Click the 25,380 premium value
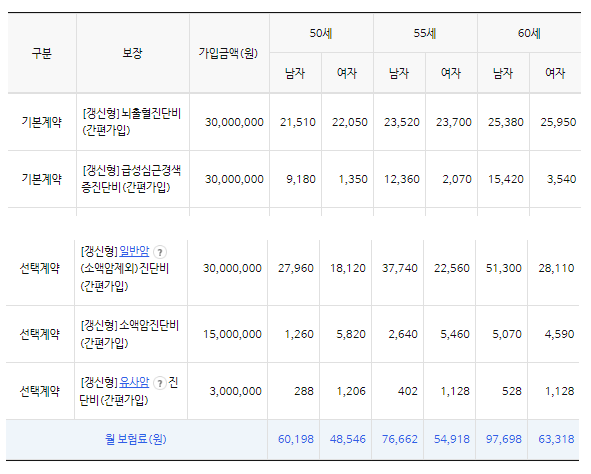This screenshot has height=474, width=591. pyautogui.click(x=506, y=122)
